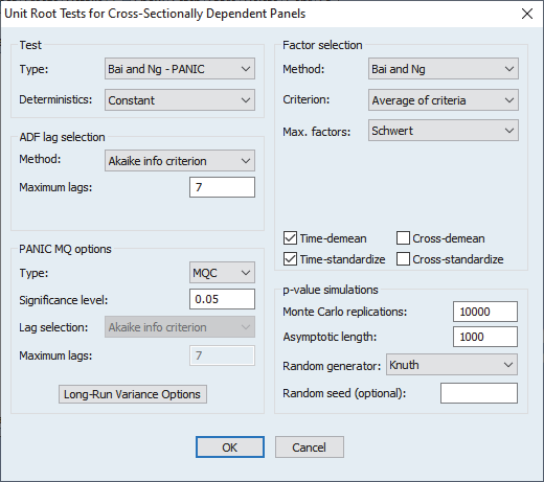The image size is (544, 482).
Task: Expand ADF lag selection Method dropdown
Action: tap(180, 161)
